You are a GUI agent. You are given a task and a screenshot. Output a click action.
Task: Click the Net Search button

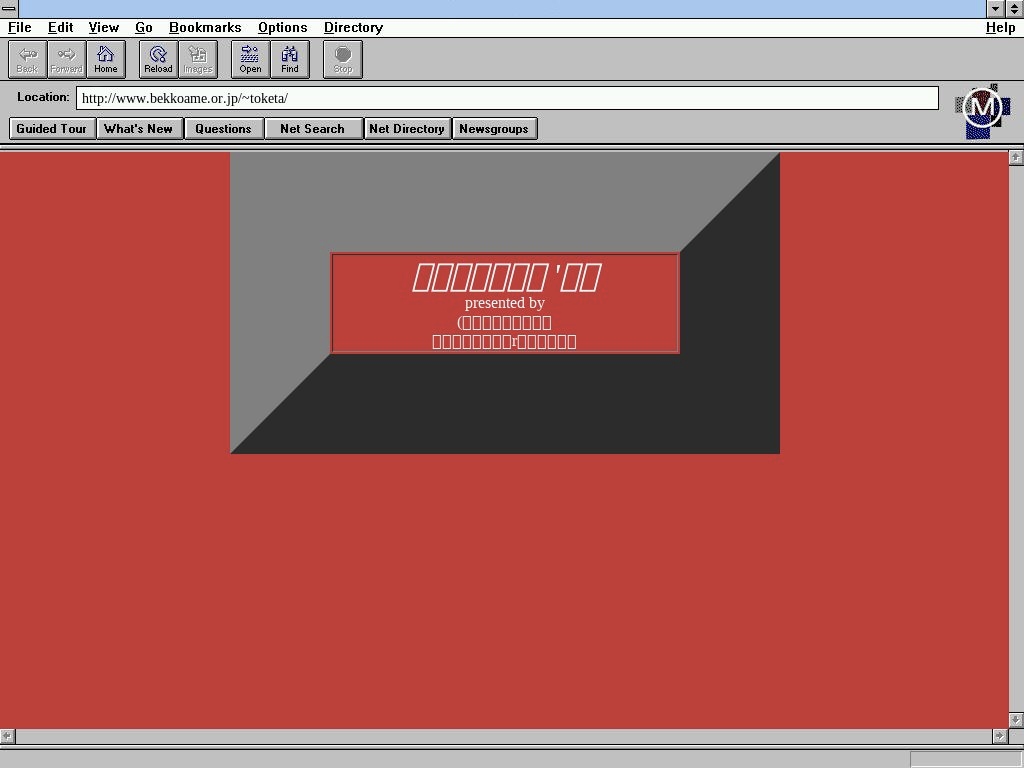(x=312, y=129)
